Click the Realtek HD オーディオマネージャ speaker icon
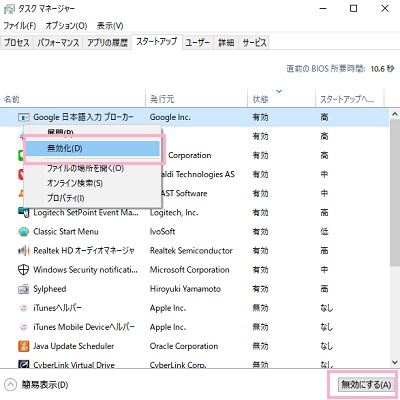 [23, 251]
